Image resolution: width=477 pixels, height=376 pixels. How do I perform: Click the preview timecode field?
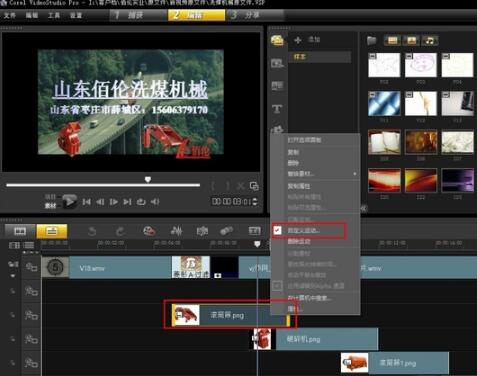pyautogui.click(x=231, y=202)
